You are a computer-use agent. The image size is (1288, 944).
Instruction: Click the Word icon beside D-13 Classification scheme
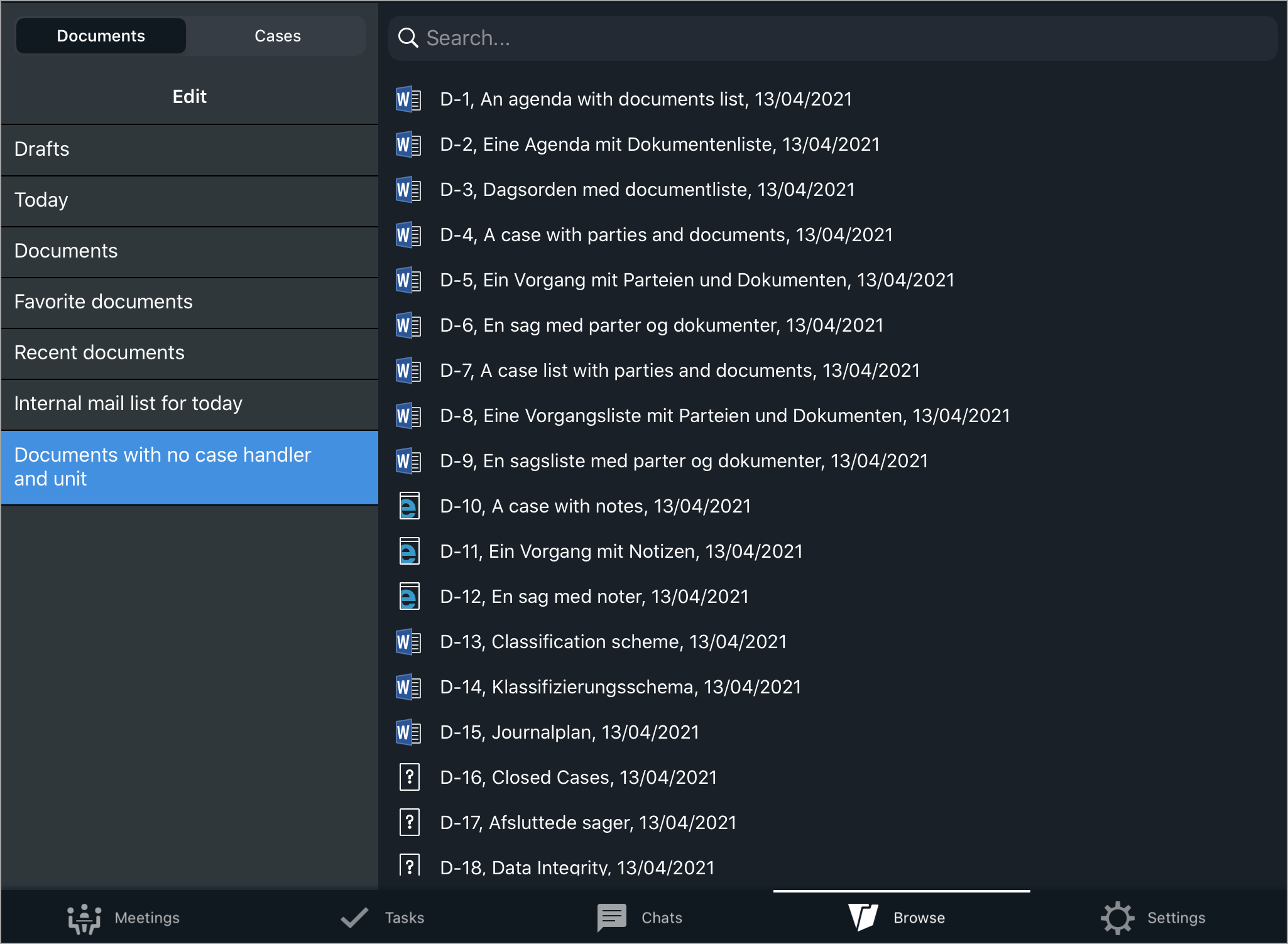tap(408, 642)
